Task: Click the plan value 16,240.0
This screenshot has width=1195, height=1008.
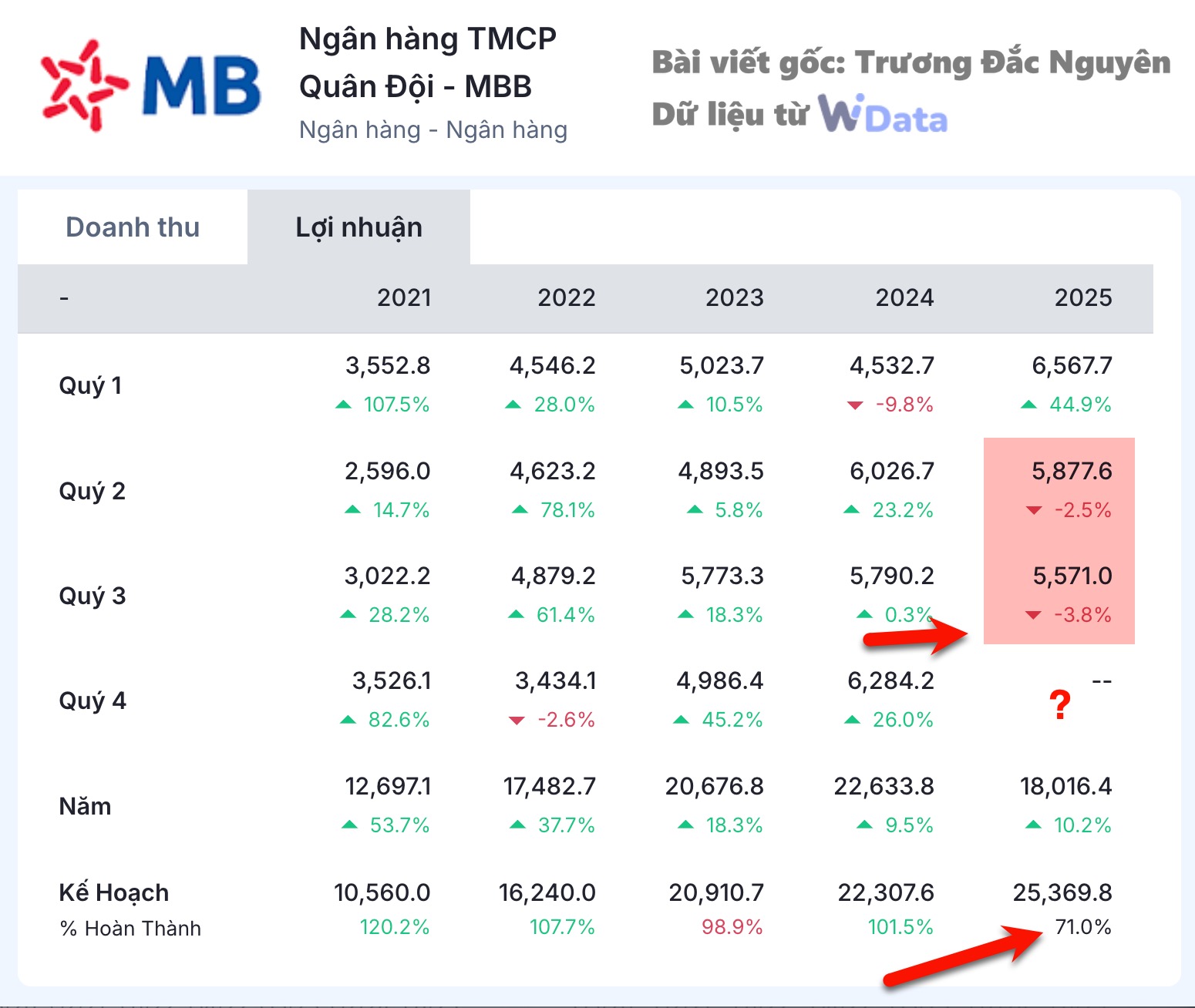Action: point(547,892)
